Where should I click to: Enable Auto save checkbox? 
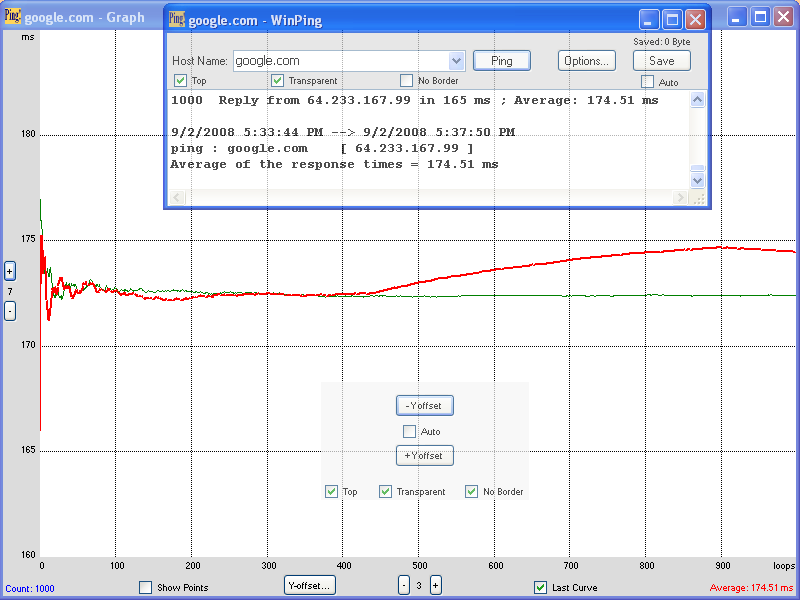point(647,82)
